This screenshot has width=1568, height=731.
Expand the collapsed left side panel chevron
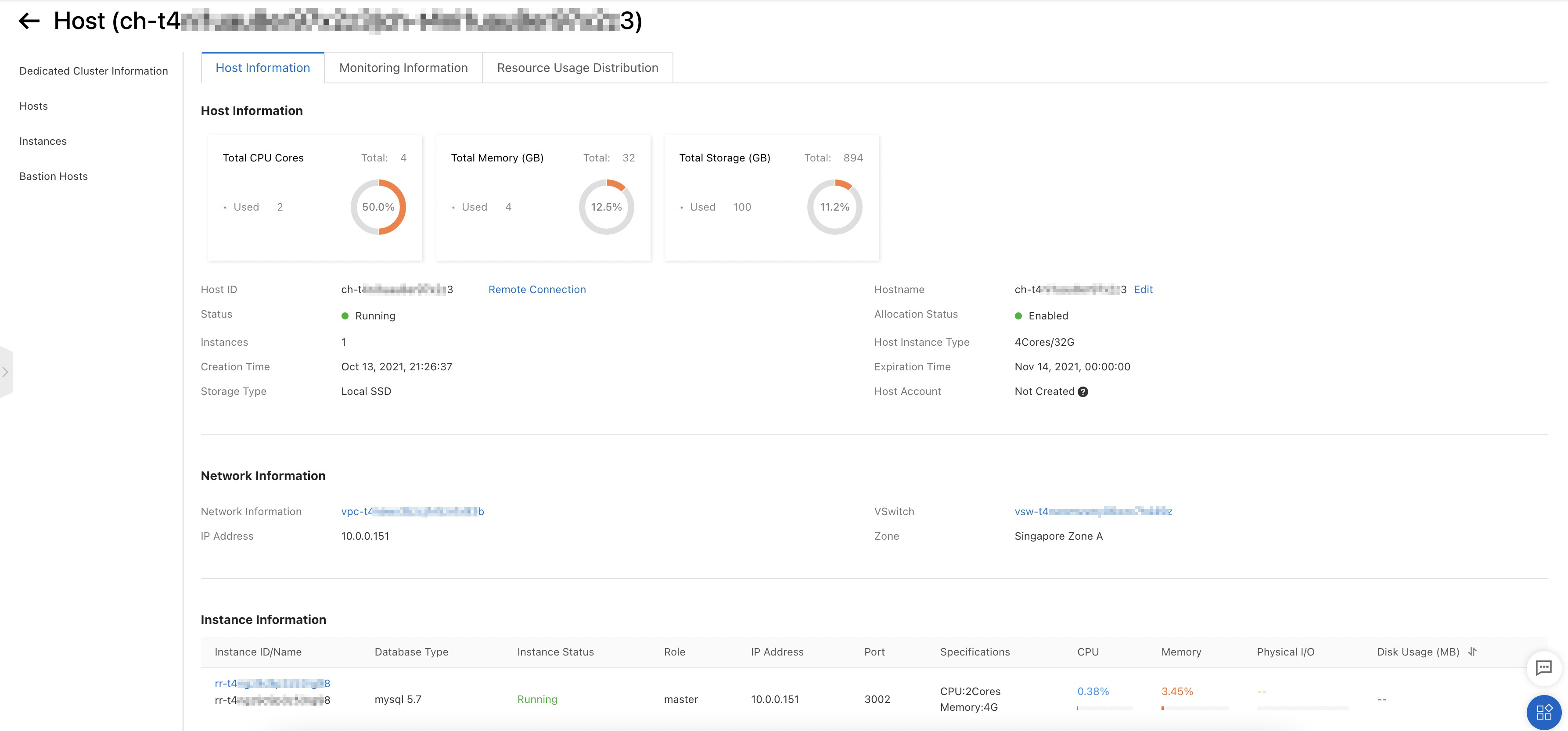coord(5,372)
